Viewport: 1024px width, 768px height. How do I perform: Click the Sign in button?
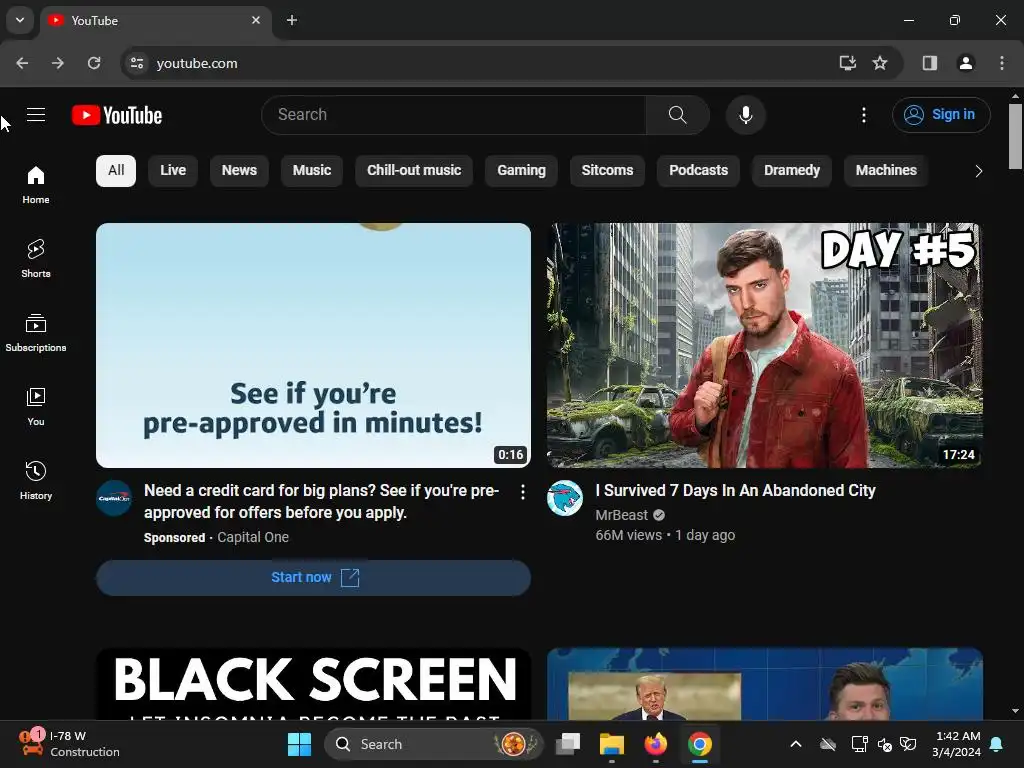pos(941,115)
